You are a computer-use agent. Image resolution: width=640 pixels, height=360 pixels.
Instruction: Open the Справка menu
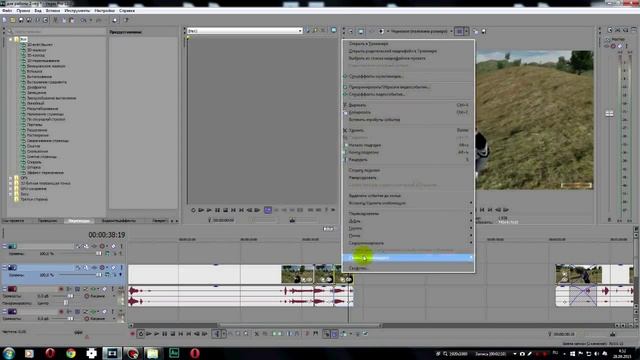click(127, 11)
